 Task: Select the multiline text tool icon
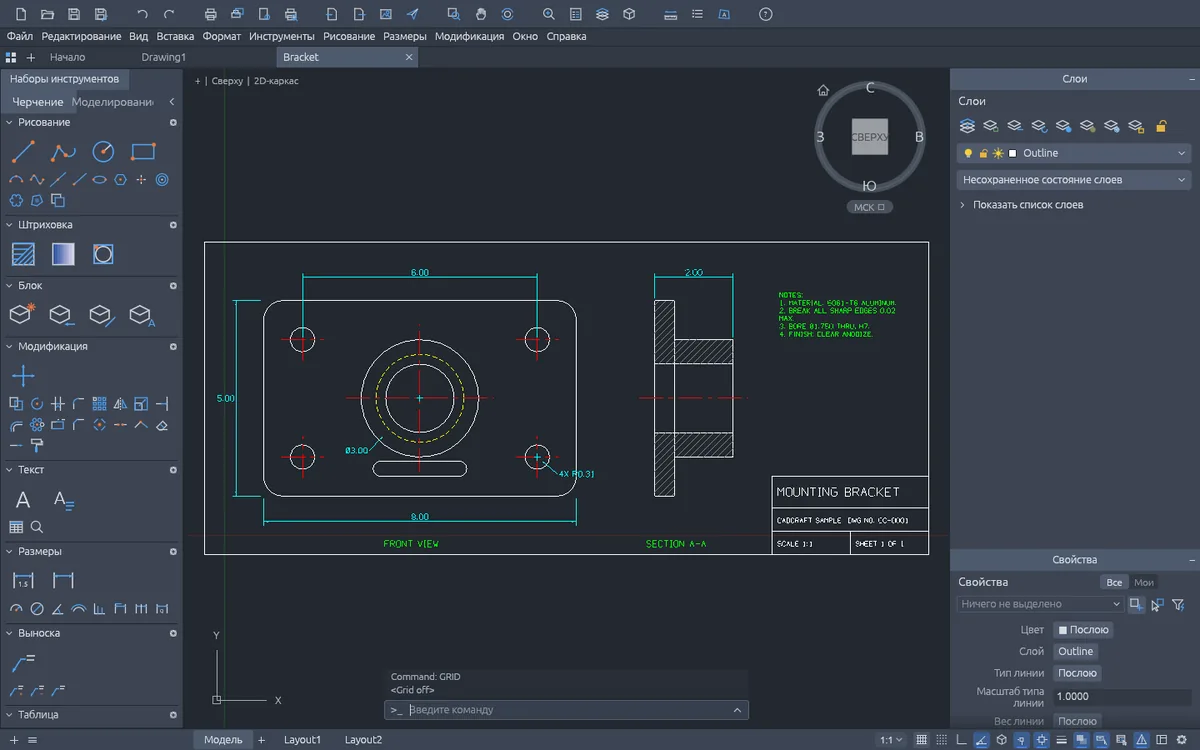click(x=64, y=500)
